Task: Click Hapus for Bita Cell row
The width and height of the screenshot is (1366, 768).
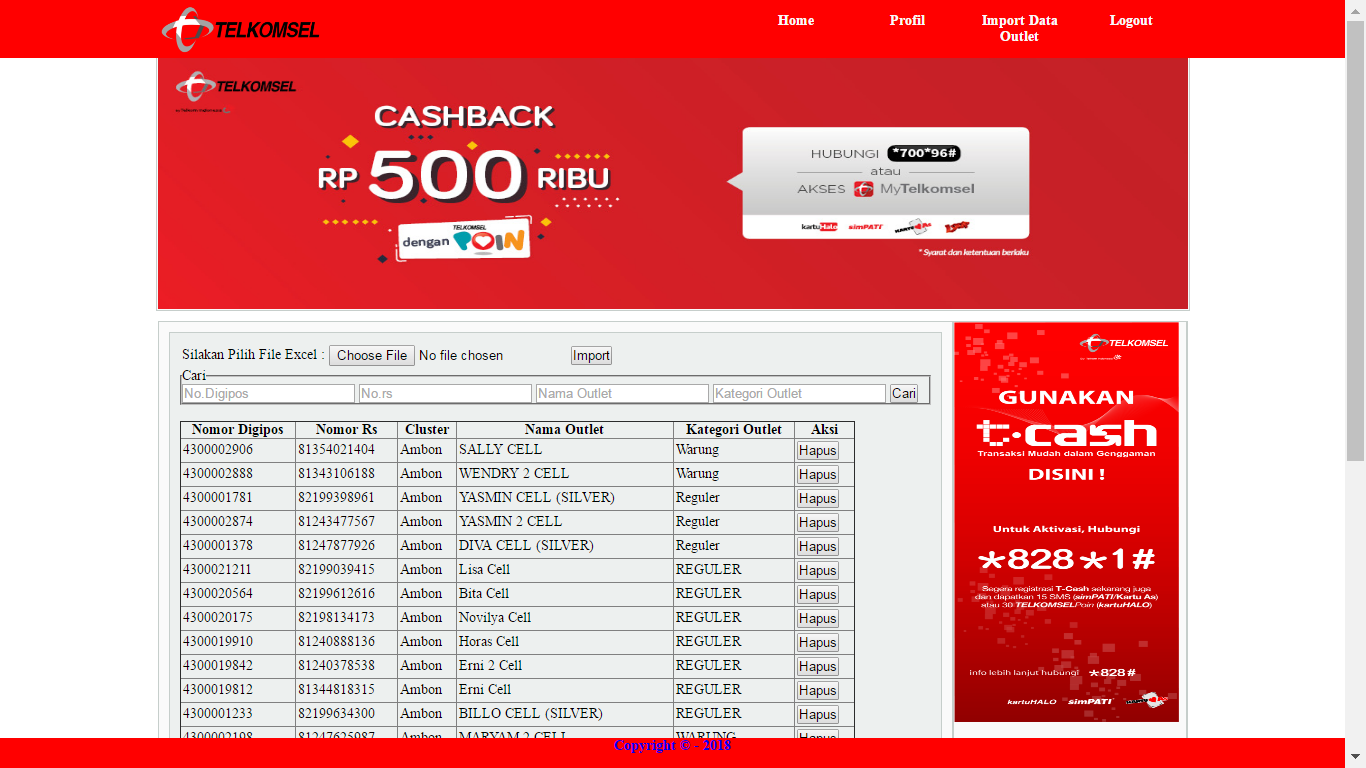Action: coord(817,595)
